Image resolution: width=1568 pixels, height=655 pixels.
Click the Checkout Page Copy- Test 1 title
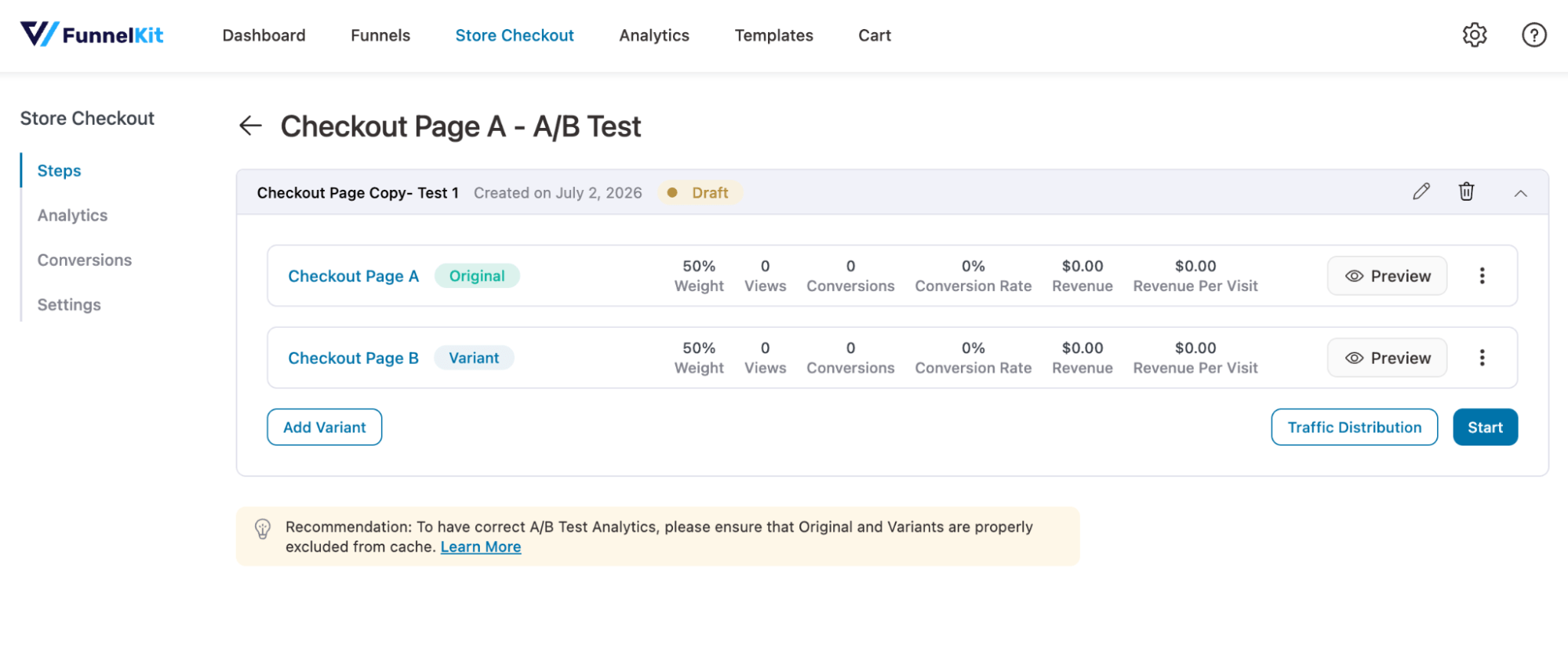click(358, 193)
